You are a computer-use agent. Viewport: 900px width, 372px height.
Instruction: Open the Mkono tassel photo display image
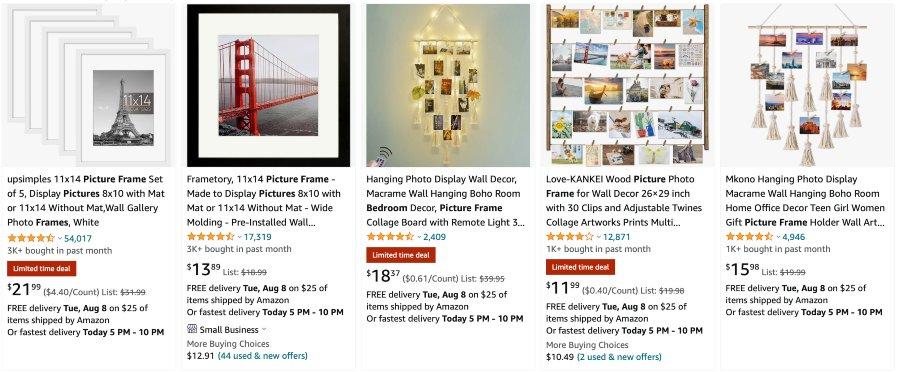(807, 85)
